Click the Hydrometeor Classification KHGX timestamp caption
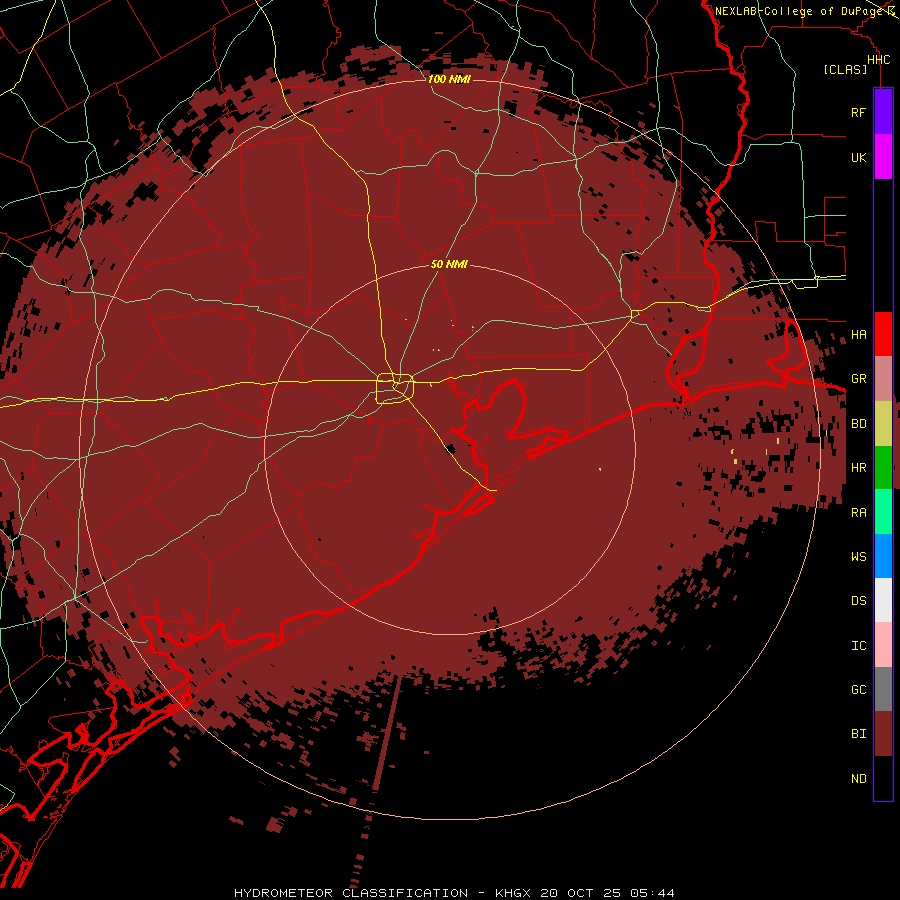The image size is (900, 900). click(x=454, y=893)
